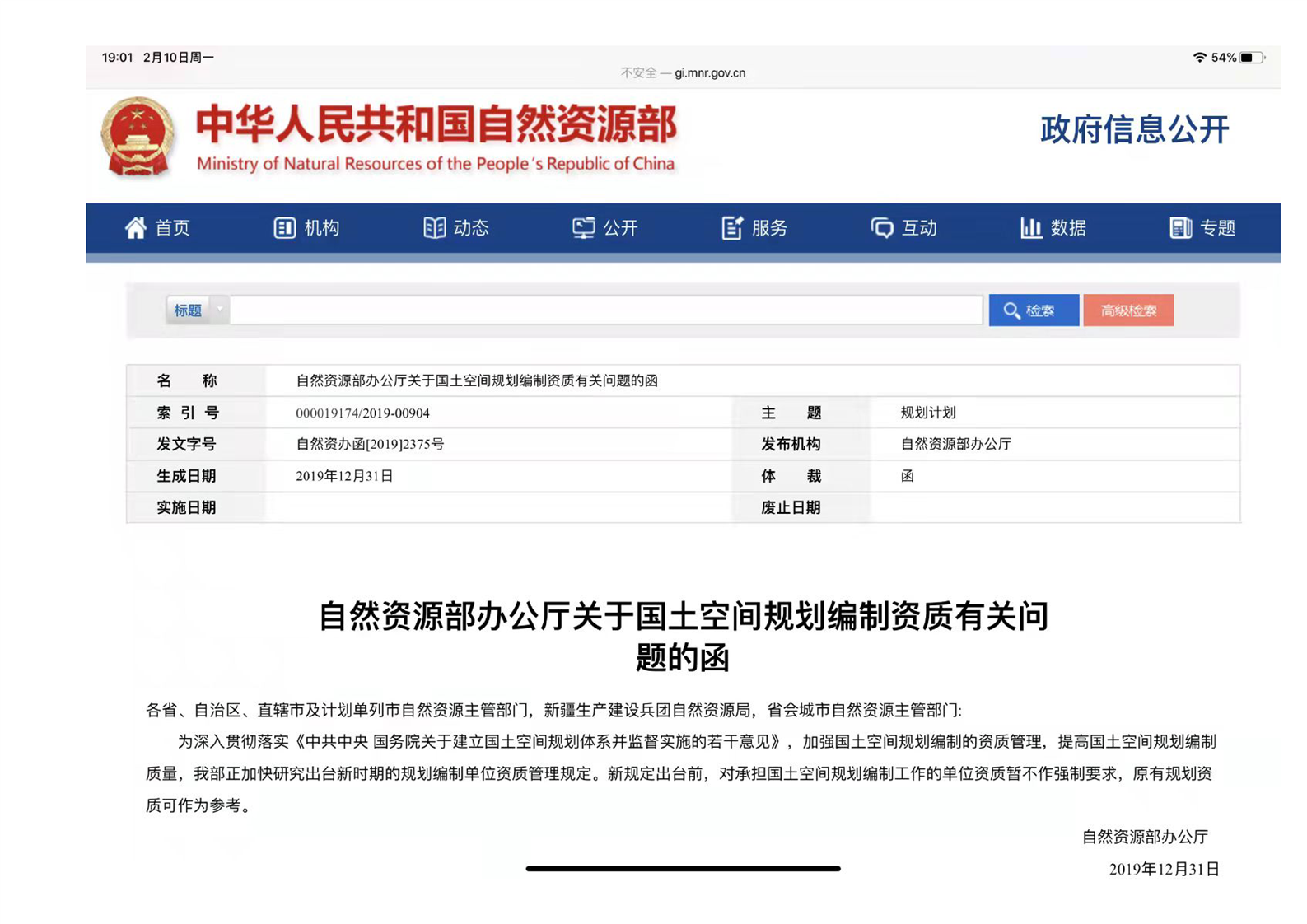
Task: Open the 标题 search field dropdown
Action: (197, 310)
